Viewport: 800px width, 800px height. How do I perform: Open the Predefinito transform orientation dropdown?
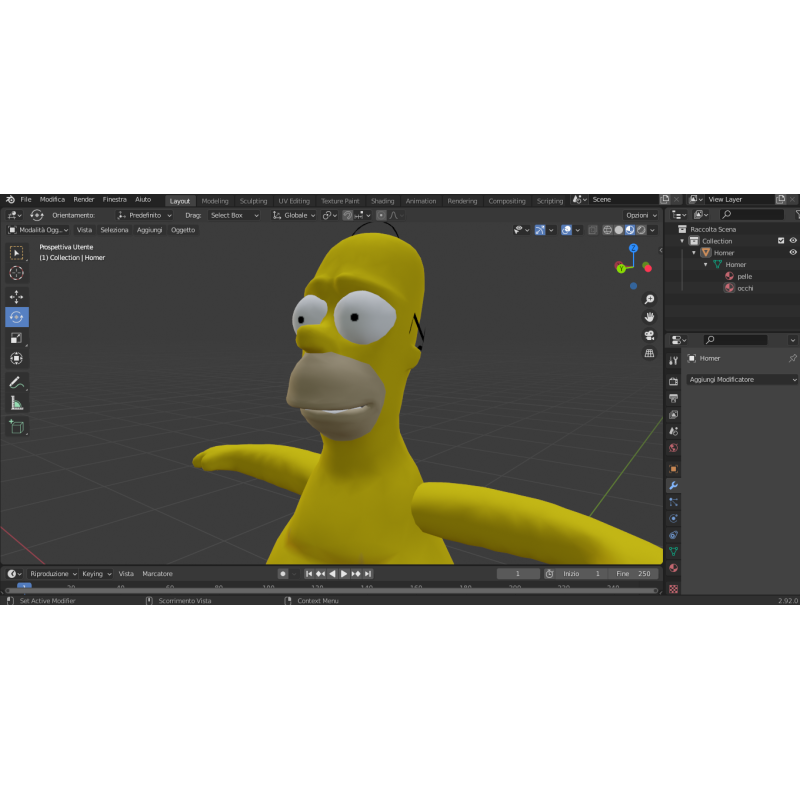coord(146,215)
